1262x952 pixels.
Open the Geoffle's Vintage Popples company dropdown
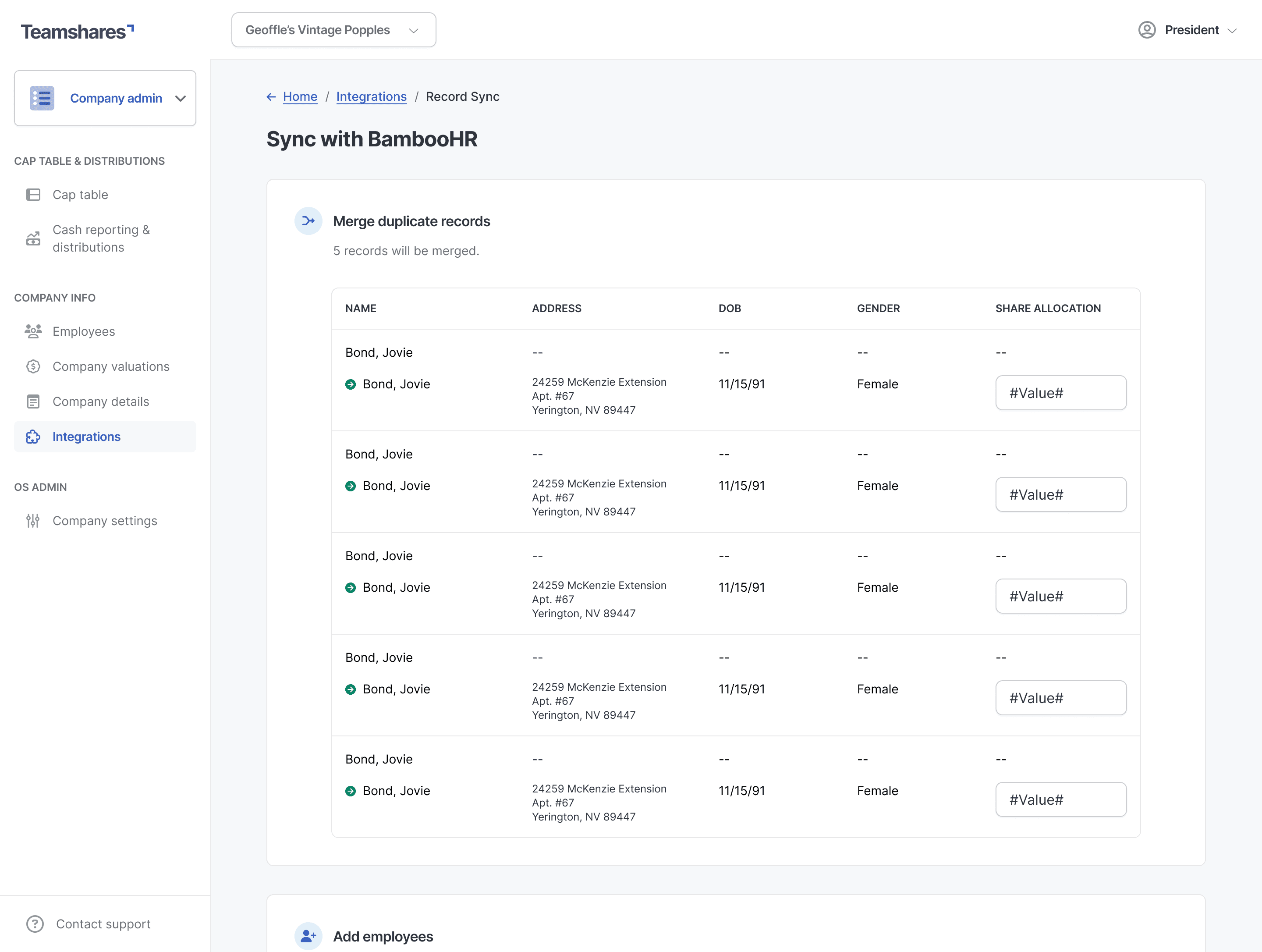coord(333,30)
